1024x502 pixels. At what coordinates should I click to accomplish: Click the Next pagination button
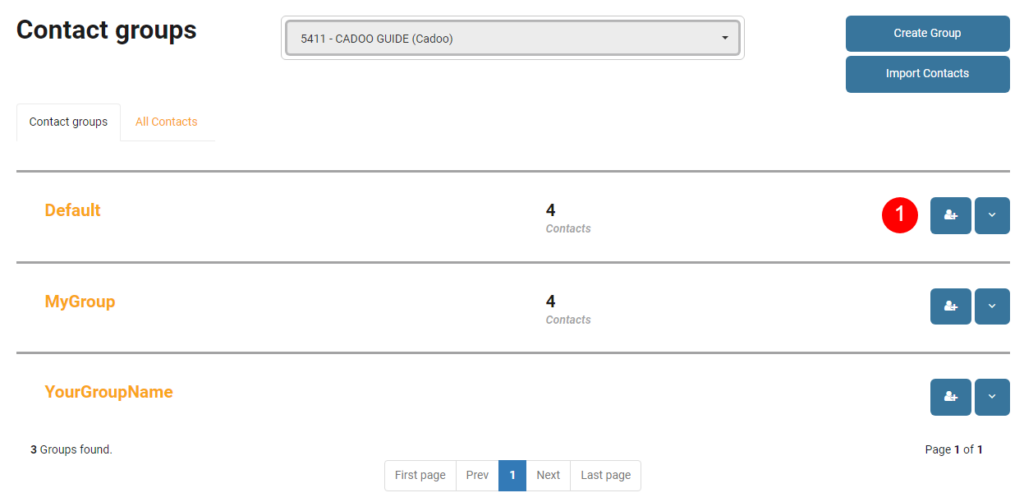pyautogui.click(x=548, y=475)
